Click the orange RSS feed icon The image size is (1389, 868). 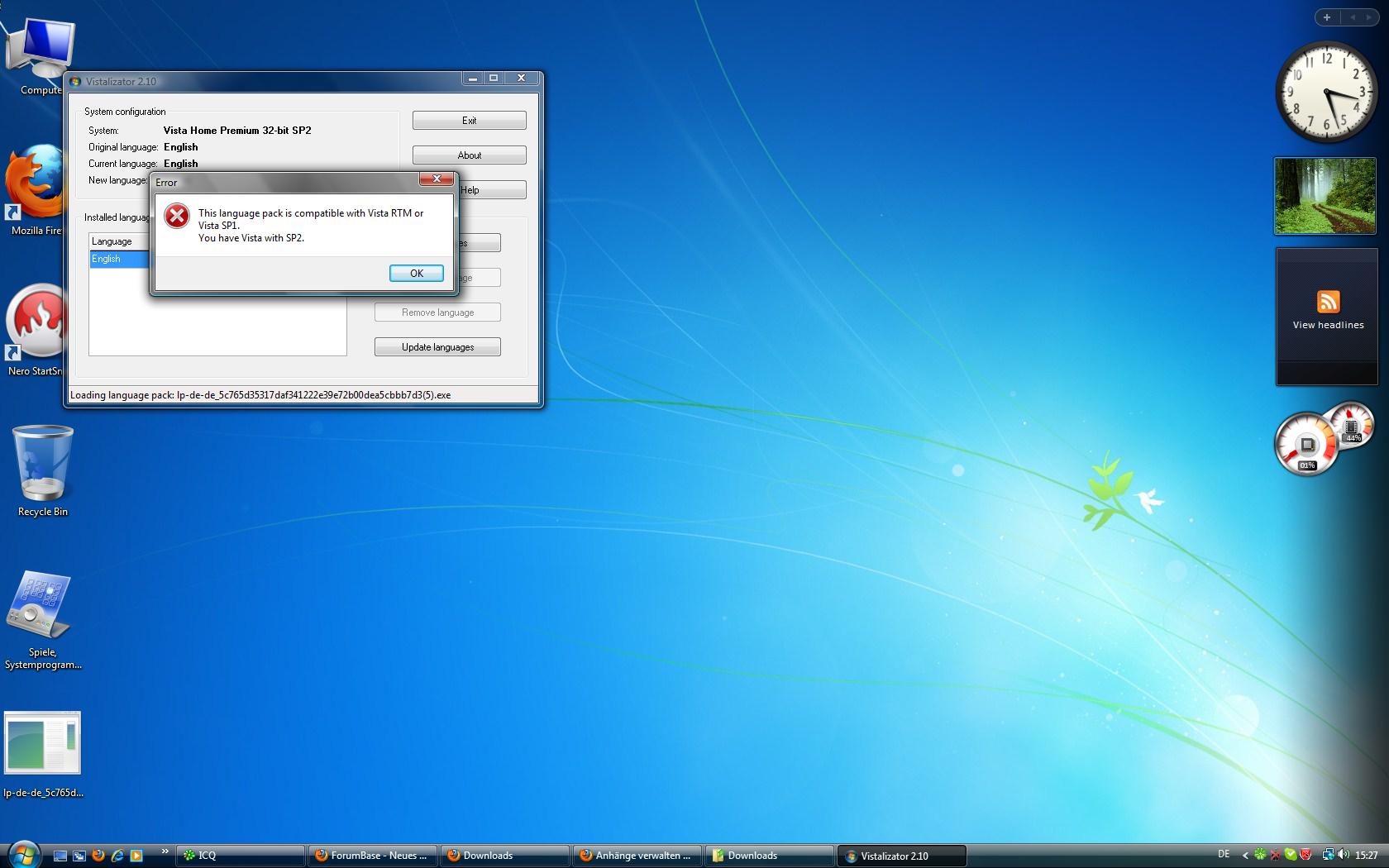point(1328,301)
